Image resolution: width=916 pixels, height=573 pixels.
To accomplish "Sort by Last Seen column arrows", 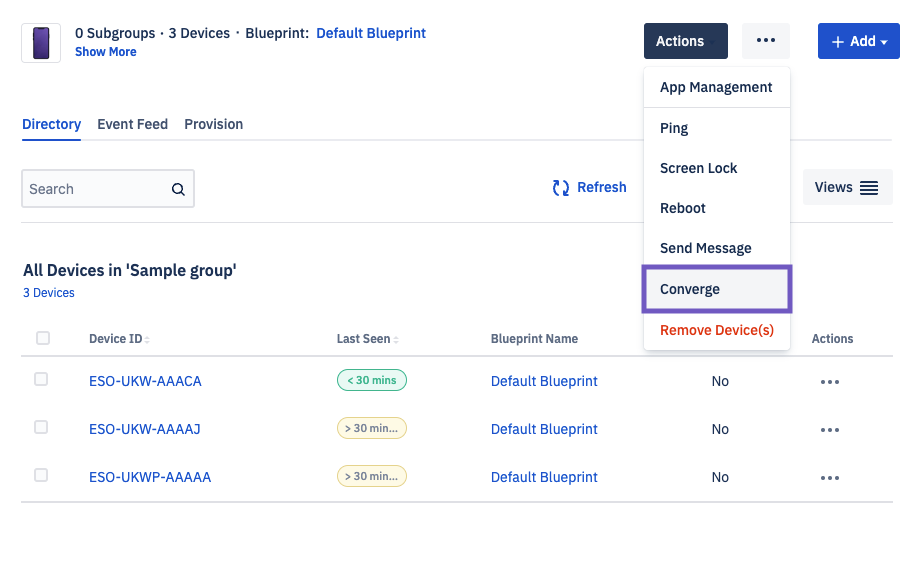I will tap(396, 339).
